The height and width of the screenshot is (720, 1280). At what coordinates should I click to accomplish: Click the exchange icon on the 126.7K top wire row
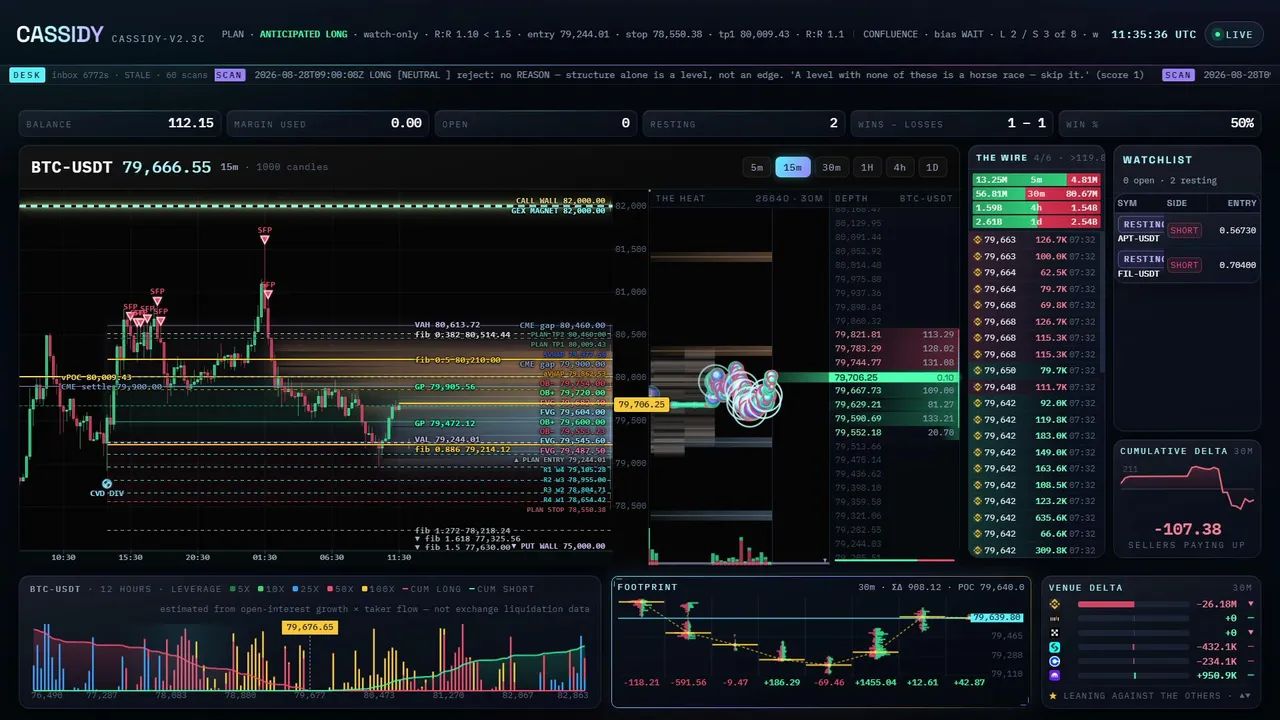pos(977,240)
